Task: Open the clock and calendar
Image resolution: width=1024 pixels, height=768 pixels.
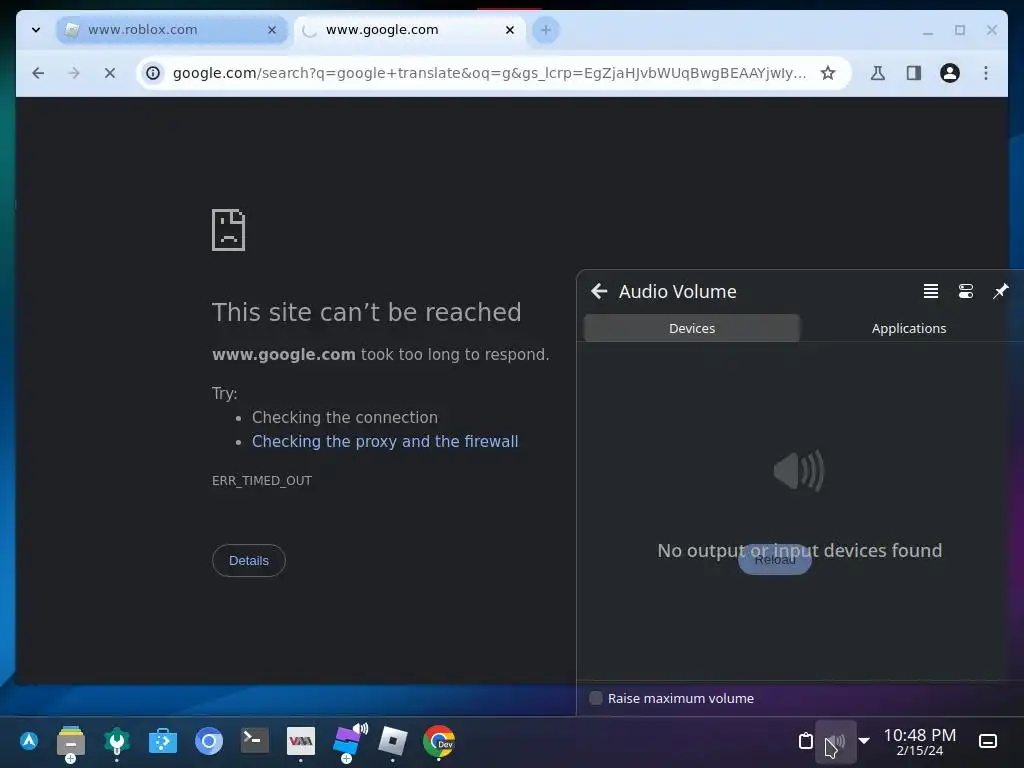Action: 920,742
